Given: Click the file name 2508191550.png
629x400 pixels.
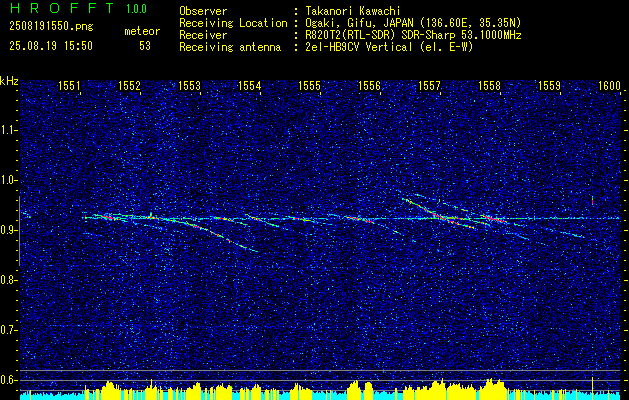Looking at the screenshot, I should (x=51, y=27).
